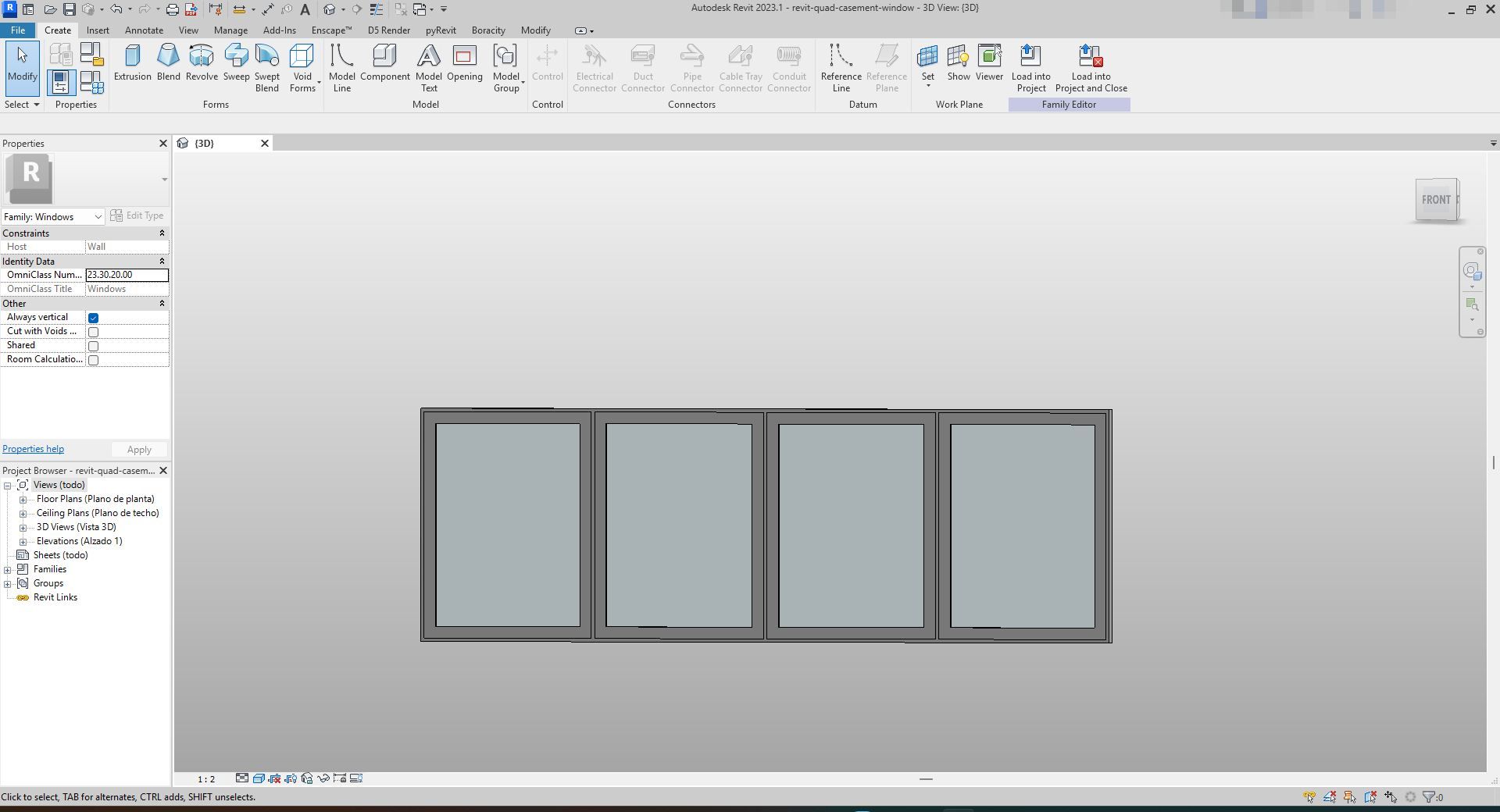Image resolution: width=1500 pixels, height=812 pixels.
Task: Open the Work Plane Viewer
Action: (989, 62)
